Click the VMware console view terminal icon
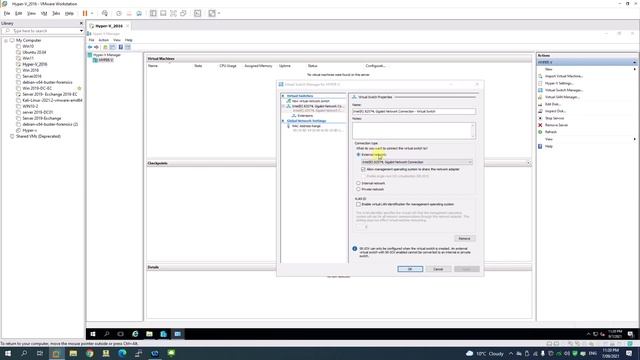This screenshot has height=360, width=640. pyautogui.click(x=198, y=13)
